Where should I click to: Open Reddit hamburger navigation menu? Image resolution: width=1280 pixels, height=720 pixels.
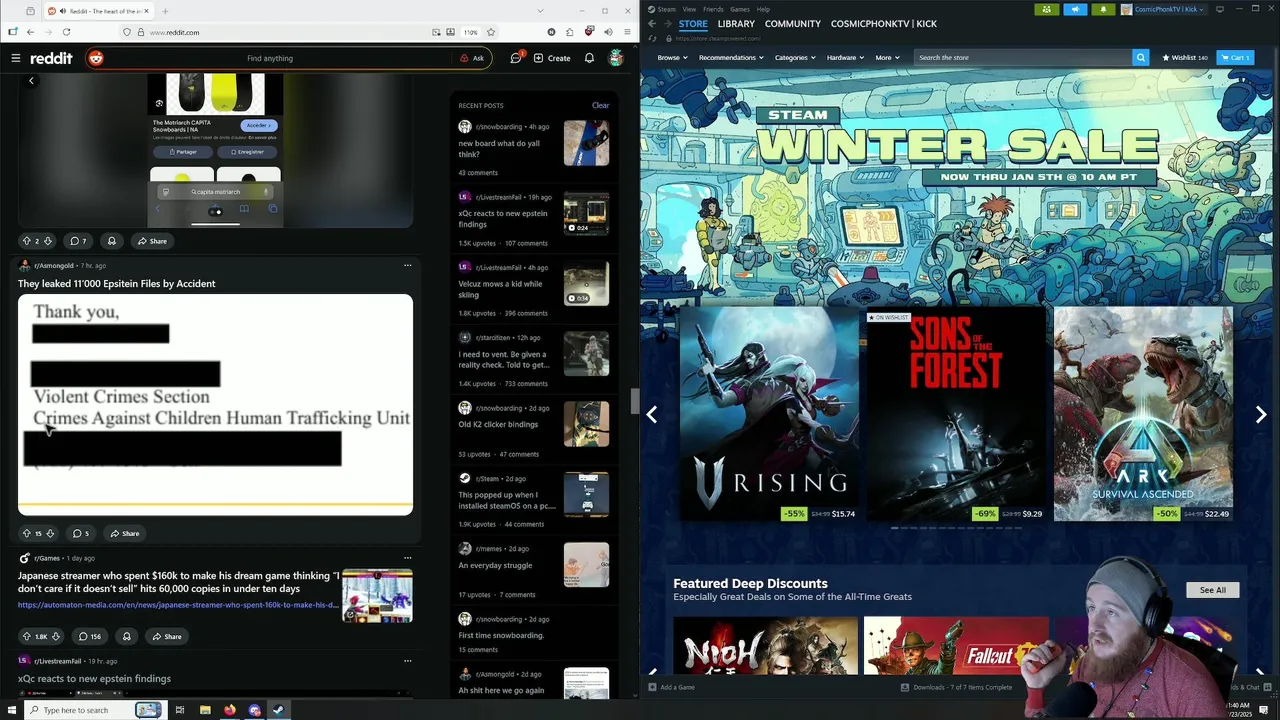[15, 58]
